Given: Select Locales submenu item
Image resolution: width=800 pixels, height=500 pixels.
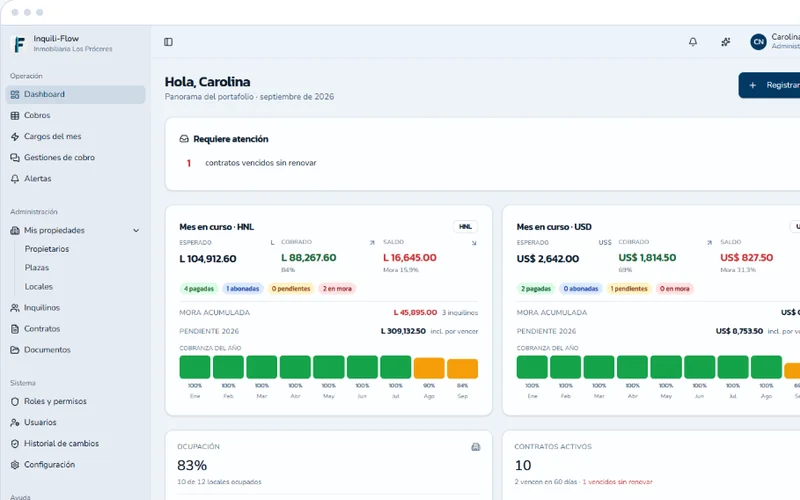Looking at the screenshot, I should click(39, 287).
